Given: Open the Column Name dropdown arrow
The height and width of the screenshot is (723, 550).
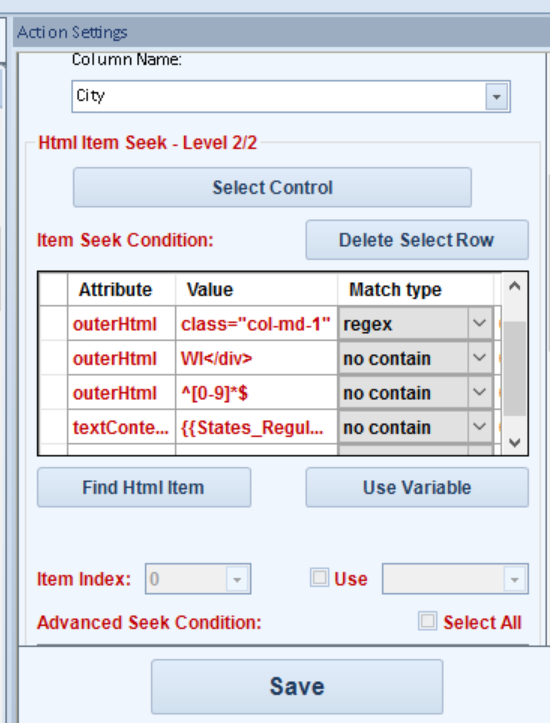Looking at the screenshot, I should coord(497,96).
